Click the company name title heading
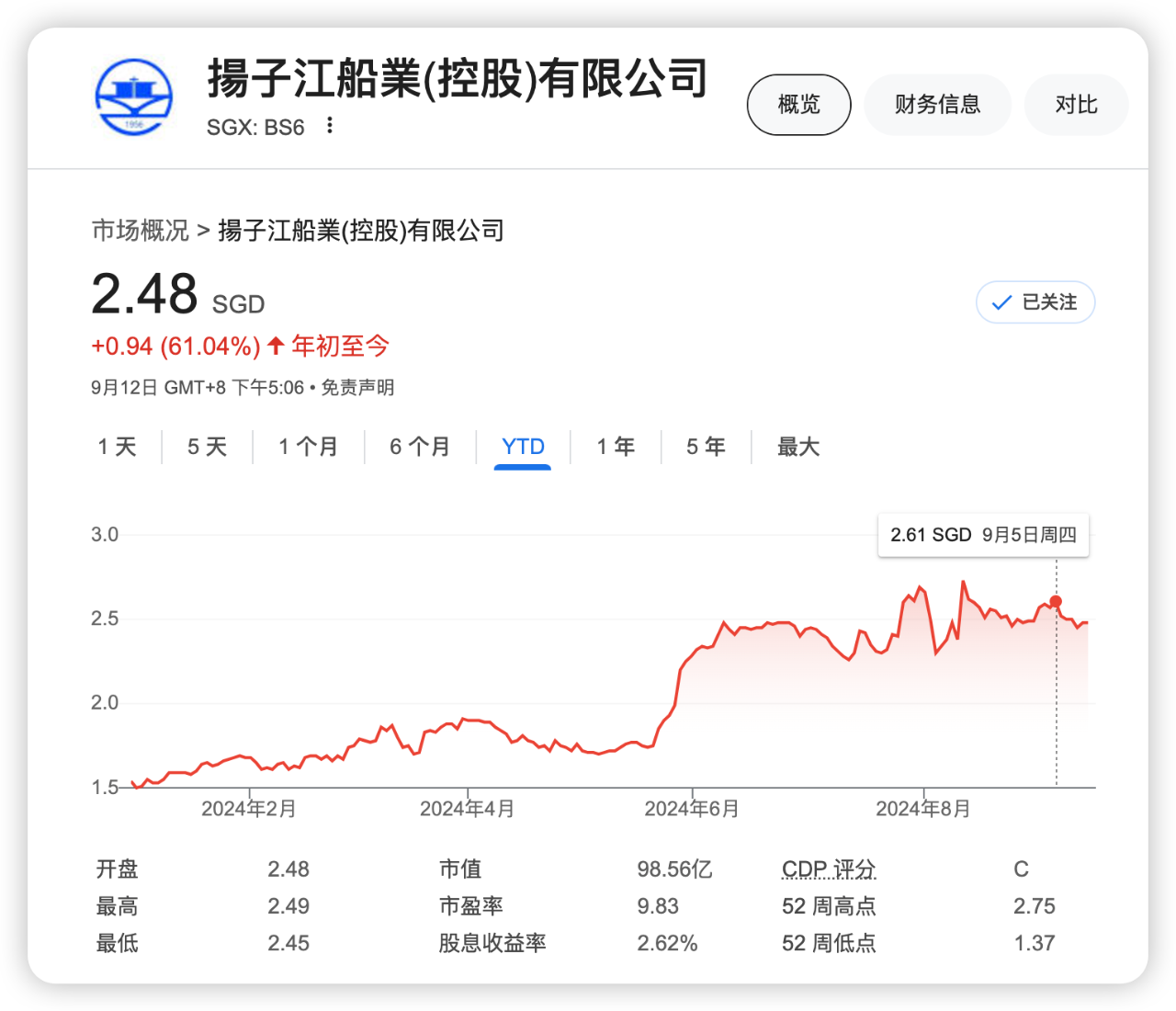Screen dimensions: 1176x1011 458,79
